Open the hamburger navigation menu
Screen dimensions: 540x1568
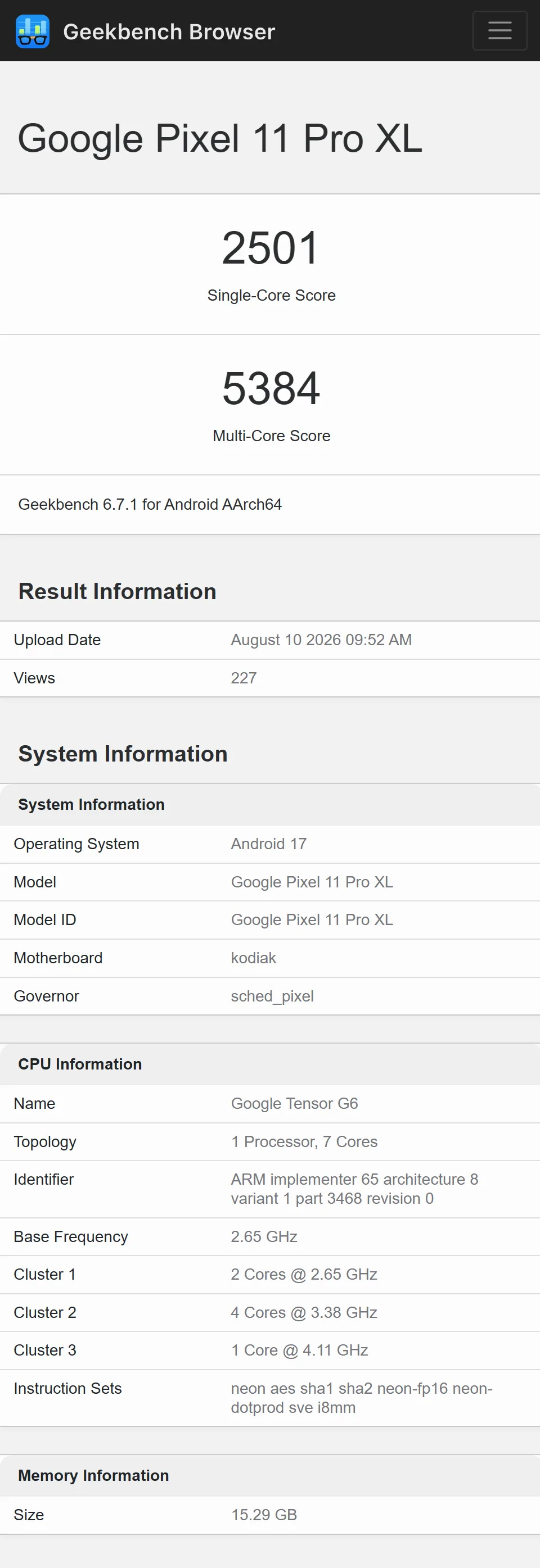pyautogui.click(x=499, y=30)
